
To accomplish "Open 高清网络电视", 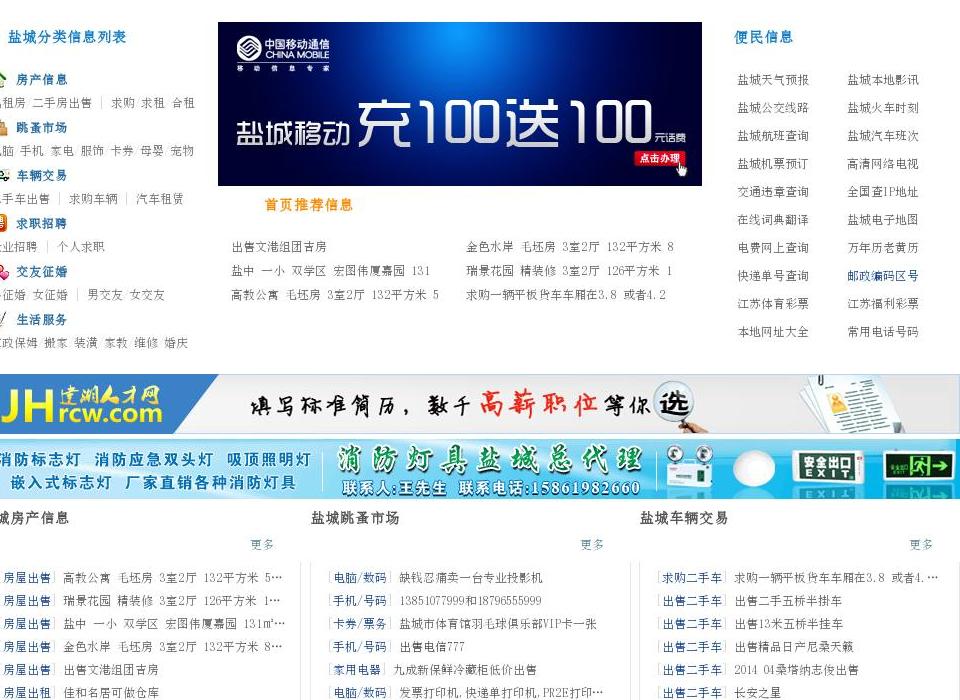I will click(x=883, y=164).
